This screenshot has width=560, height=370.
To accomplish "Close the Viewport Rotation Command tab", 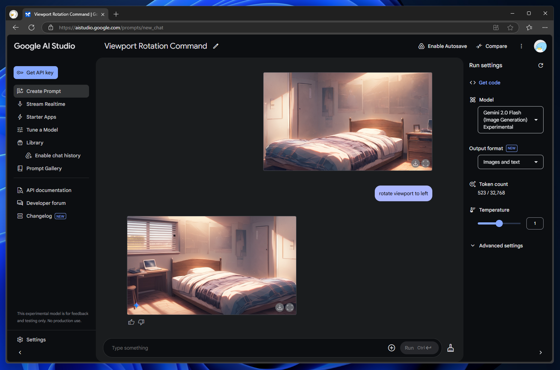I will pyautogui.click(x=102, y=14).
